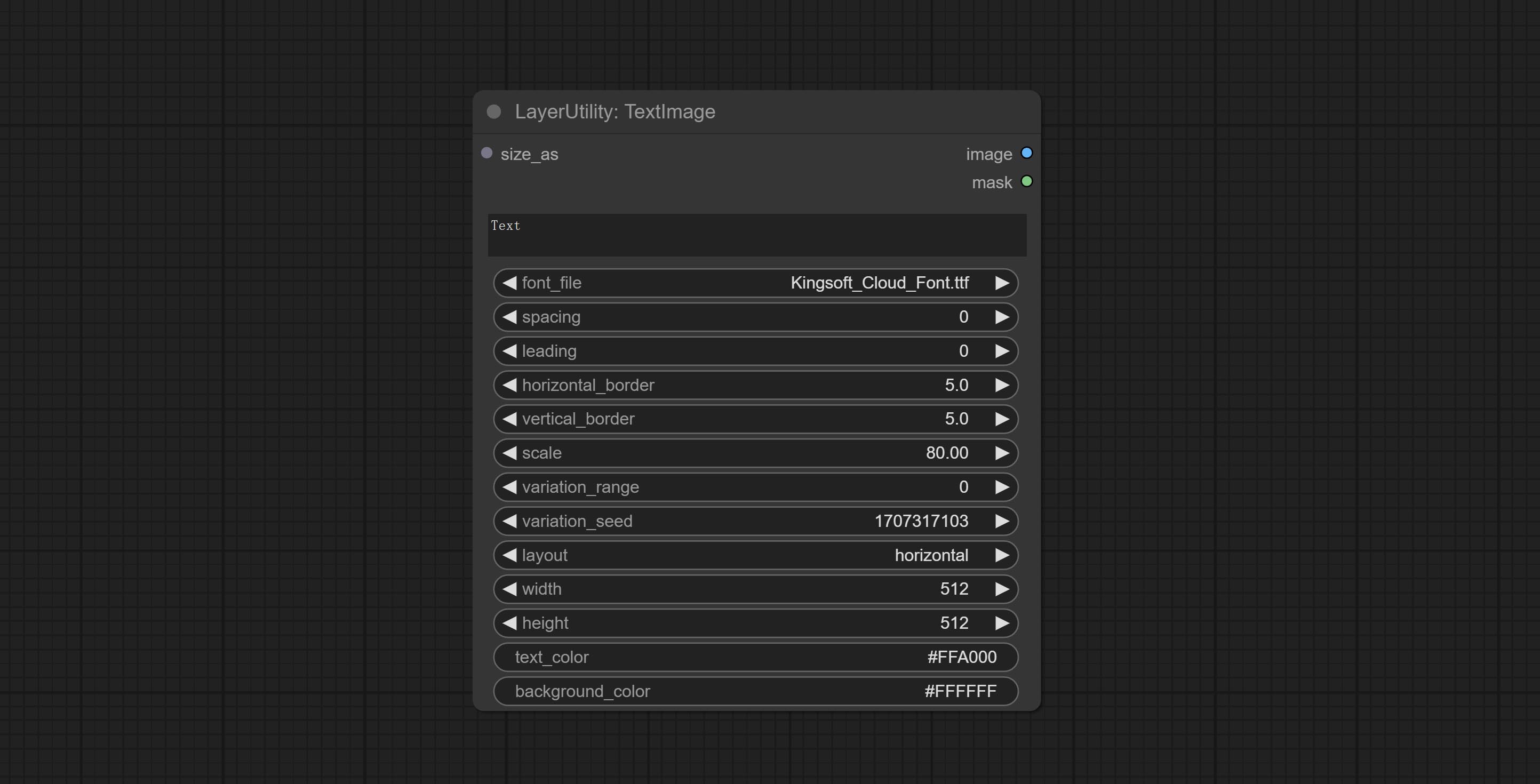Decrease vertical_border value arrow

tap(509, 419)
